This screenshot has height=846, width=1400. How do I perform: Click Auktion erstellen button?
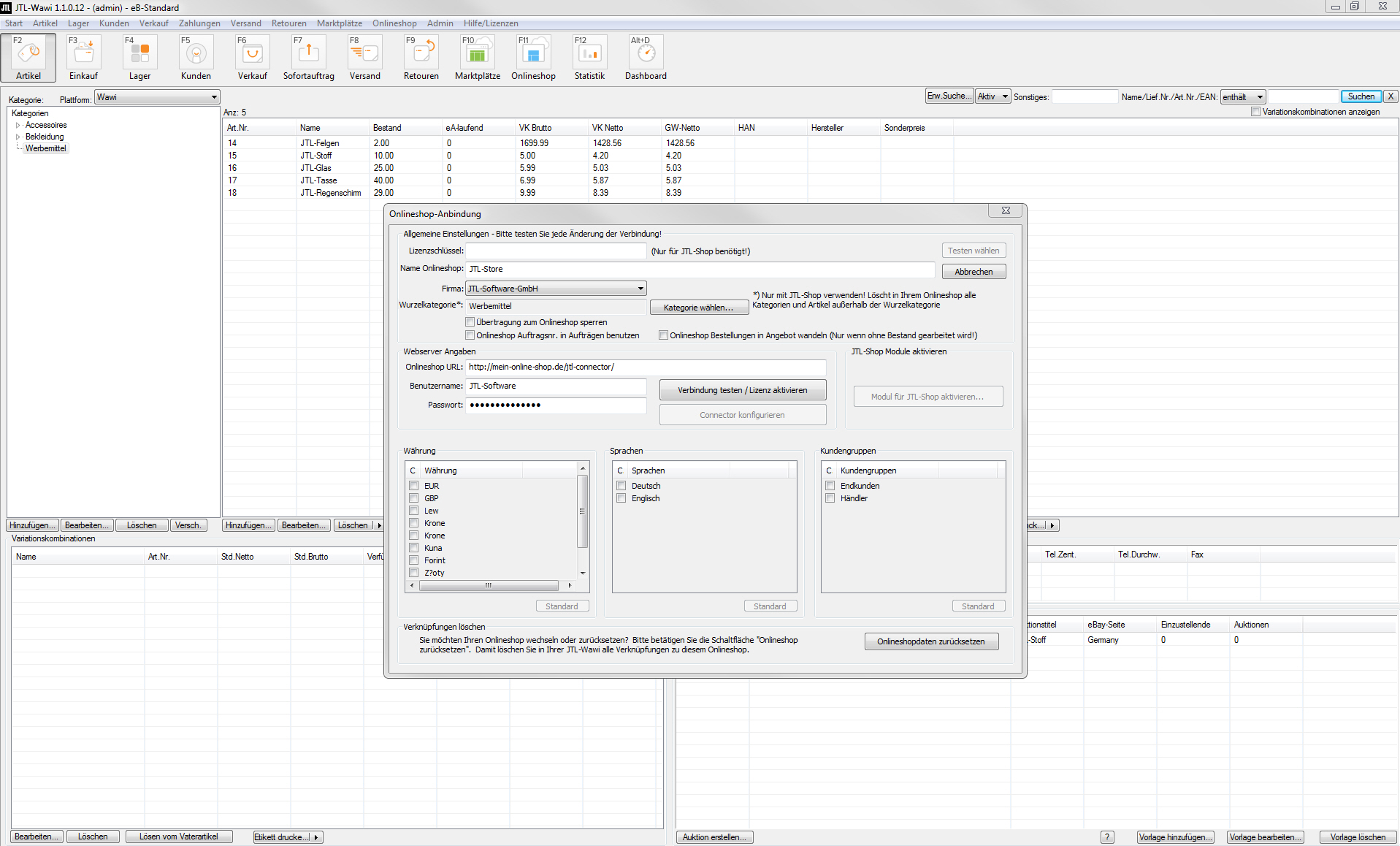(714, 837)
